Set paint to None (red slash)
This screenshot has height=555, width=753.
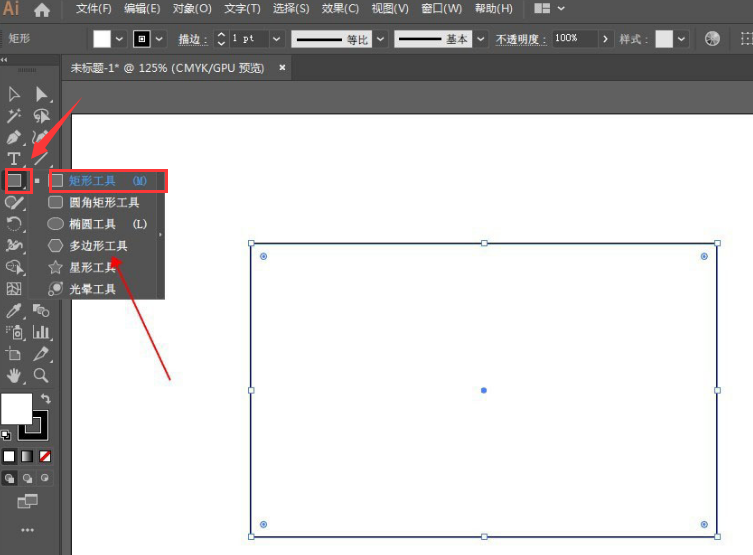(x=45, y=456)
